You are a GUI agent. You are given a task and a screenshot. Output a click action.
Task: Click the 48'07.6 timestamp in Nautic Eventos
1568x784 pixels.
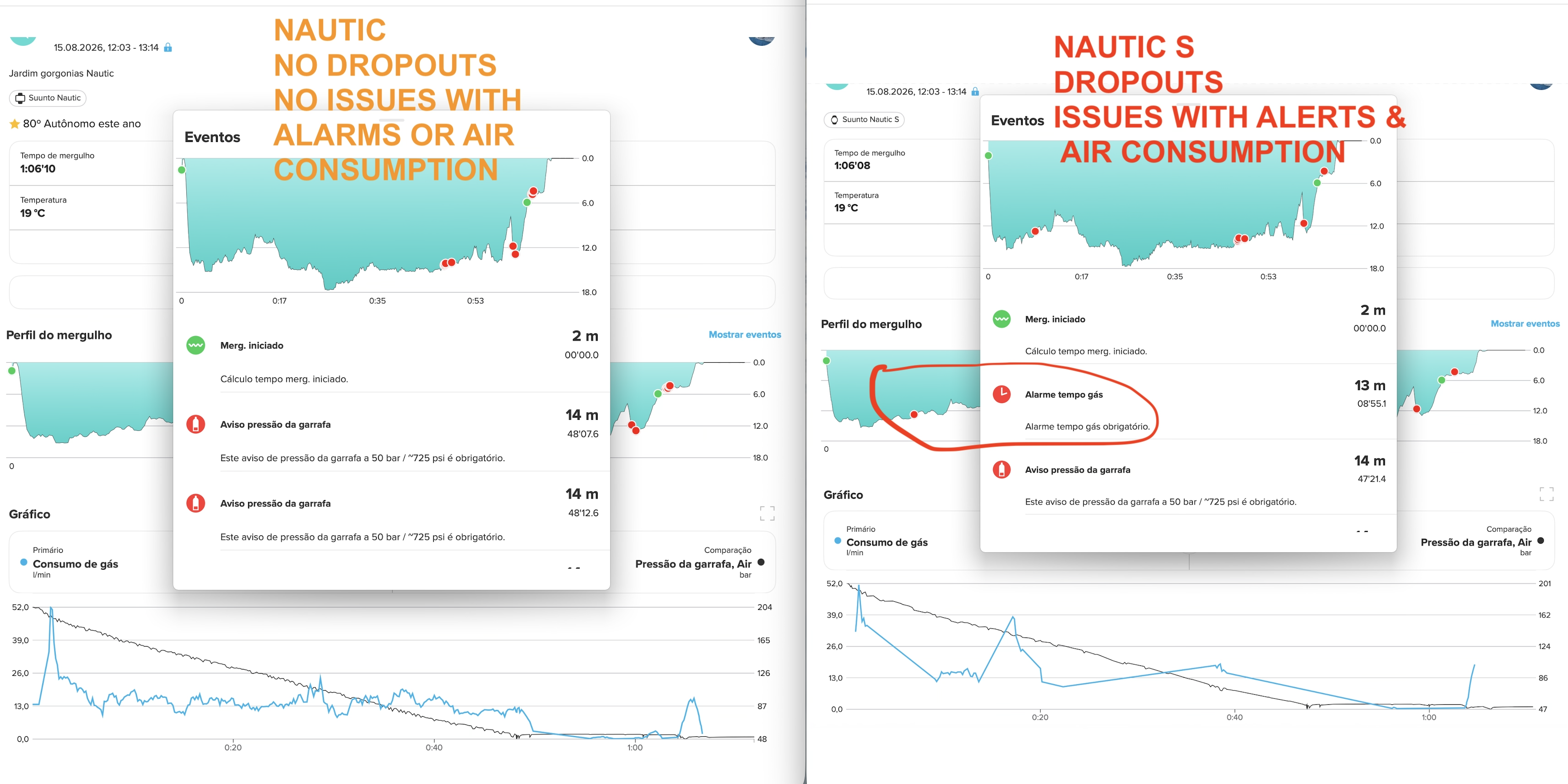(583, 434)
